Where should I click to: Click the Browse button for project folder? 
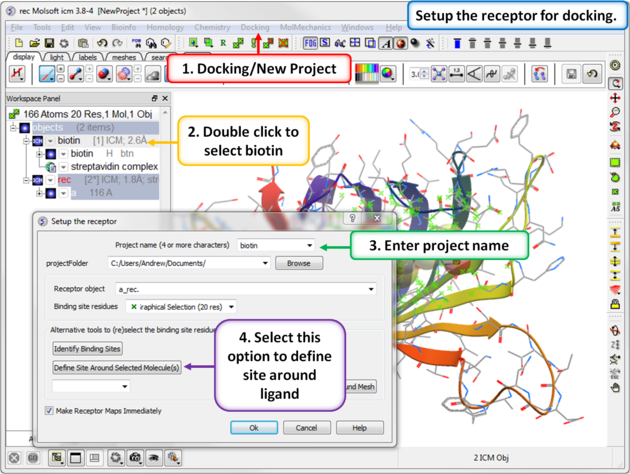(x=298, y=263)
